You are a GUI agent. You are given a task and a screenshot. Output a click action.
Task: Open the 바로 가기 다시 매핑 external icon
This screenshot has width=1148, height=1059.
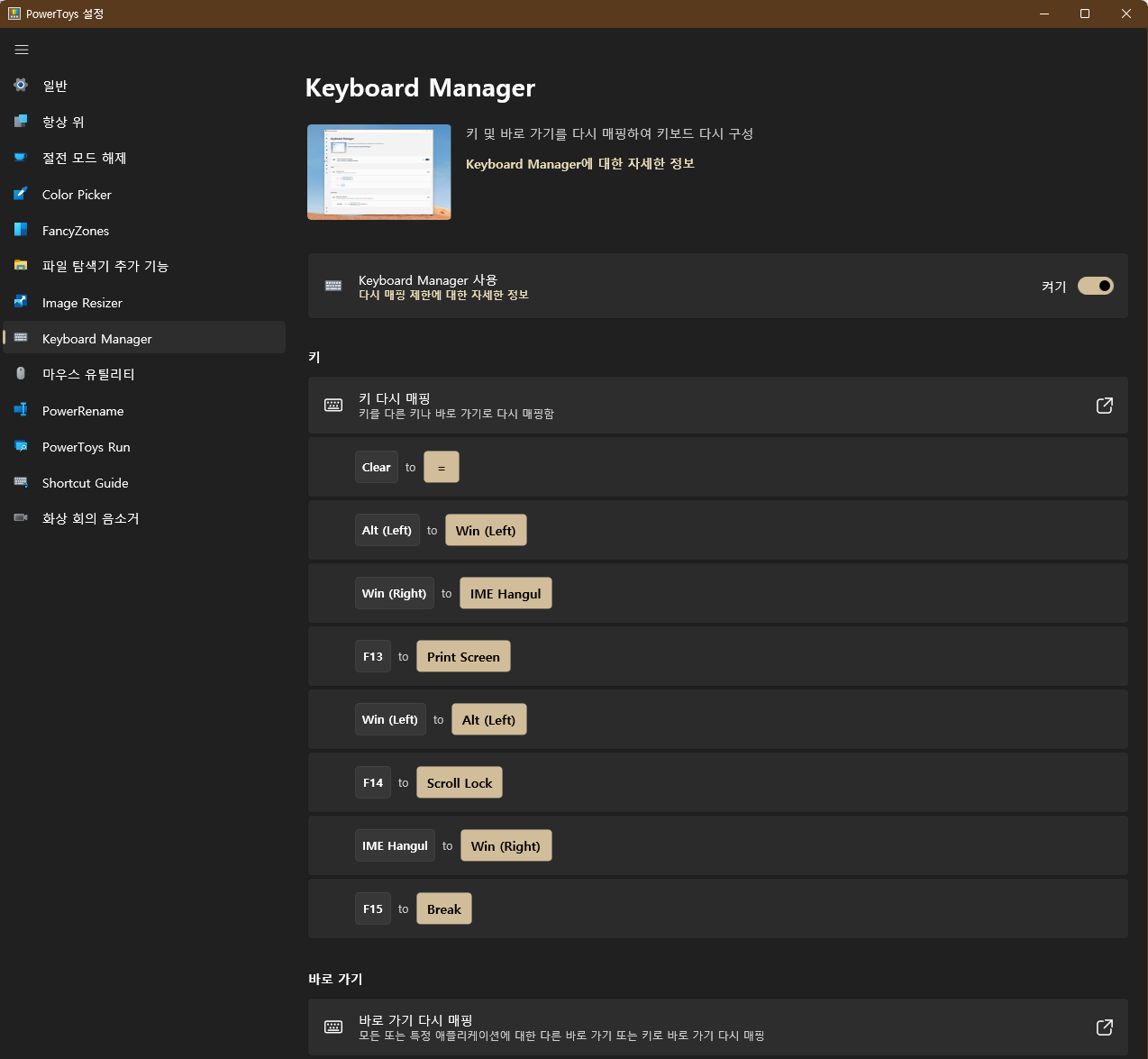click(x=1104, y=1027)
